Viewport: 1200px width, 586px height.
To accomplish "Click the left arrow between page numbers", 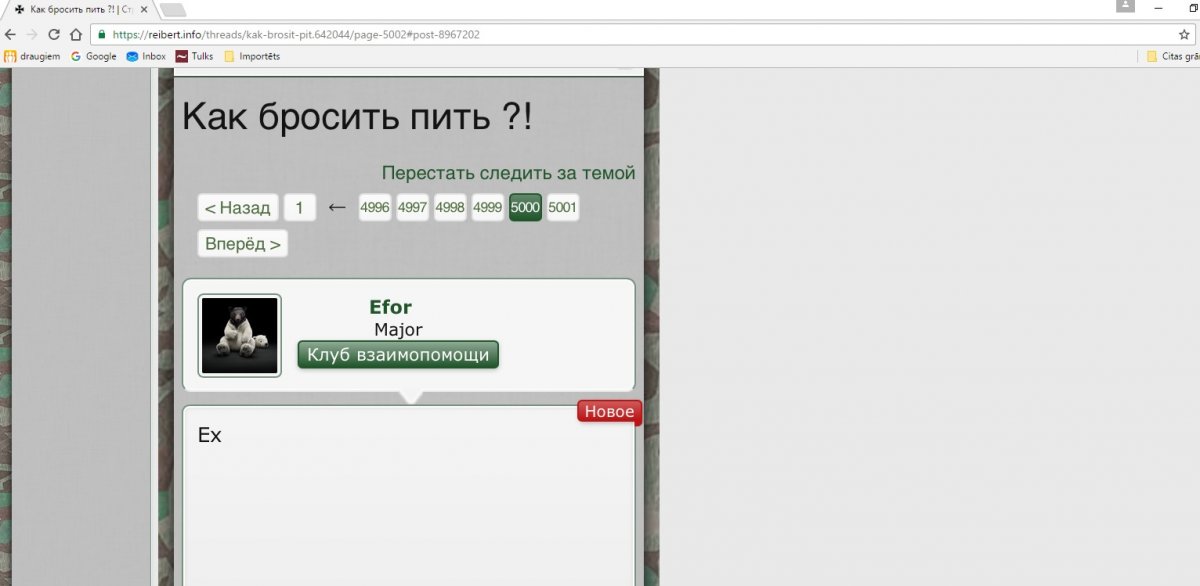I will [x=337, y=208].
